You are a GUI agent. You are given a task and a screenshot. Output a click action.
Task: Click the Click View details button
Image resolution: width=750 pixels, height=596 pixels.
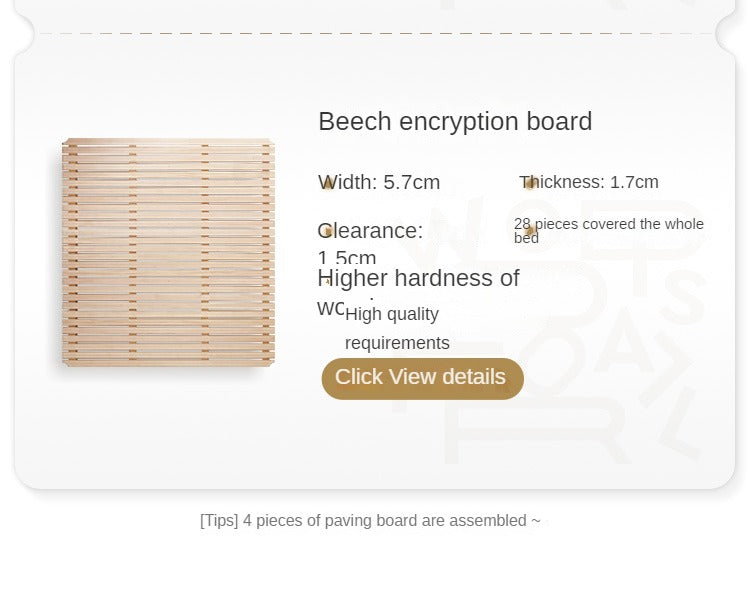pyautogui.click(x=422, y=378)
